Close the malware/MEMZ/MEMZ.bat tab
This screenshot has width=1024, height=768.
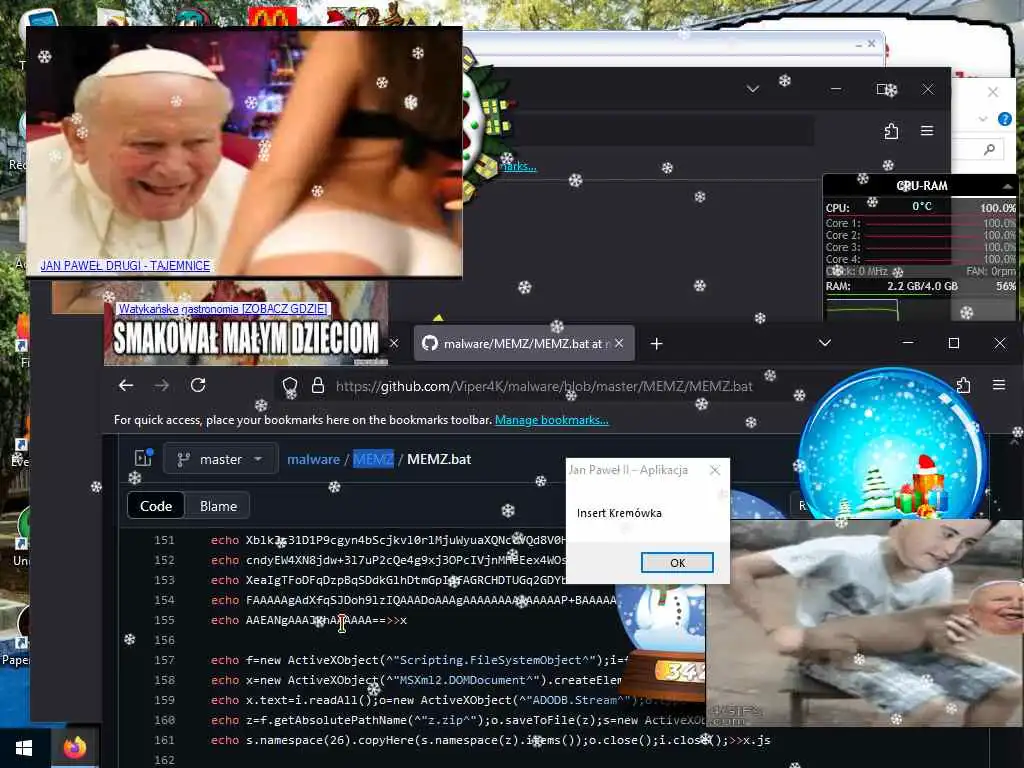coord(618,343)
